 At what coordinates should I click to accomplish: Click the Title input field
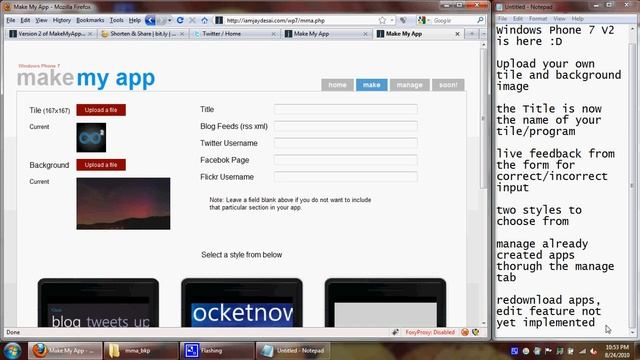coord(346,109)
